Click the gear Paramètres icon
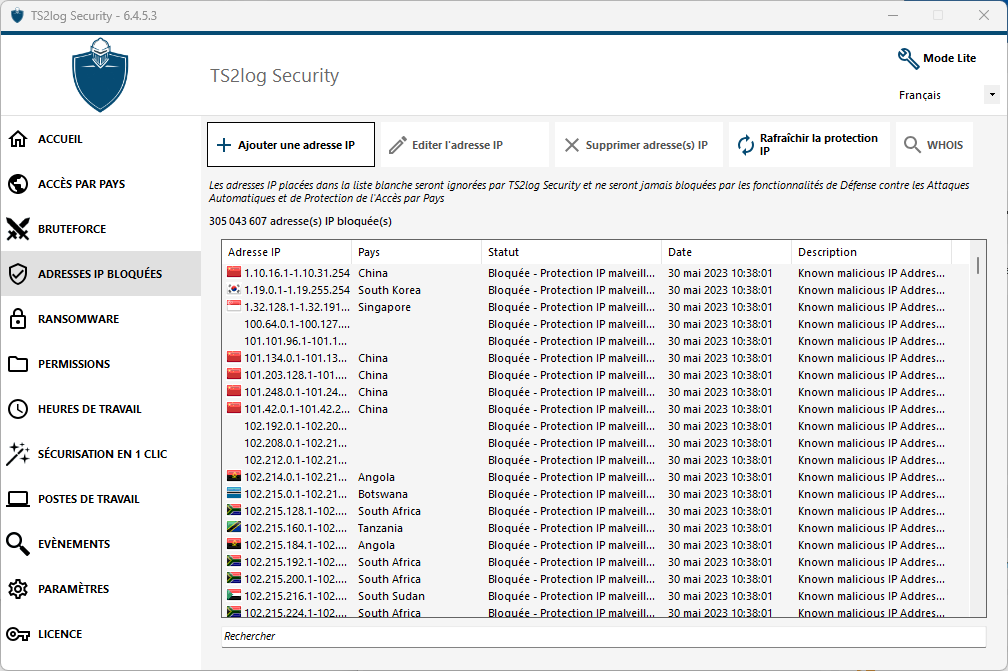Viewport: 1008px width, 671px height. tap(18, 589)
